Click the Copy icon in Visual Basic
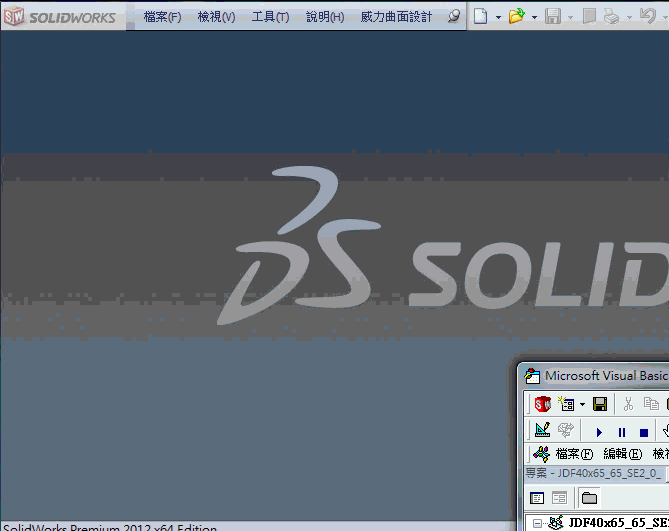Screen dimensions: 669x531 pyautogui.click(x=651, y=403)
